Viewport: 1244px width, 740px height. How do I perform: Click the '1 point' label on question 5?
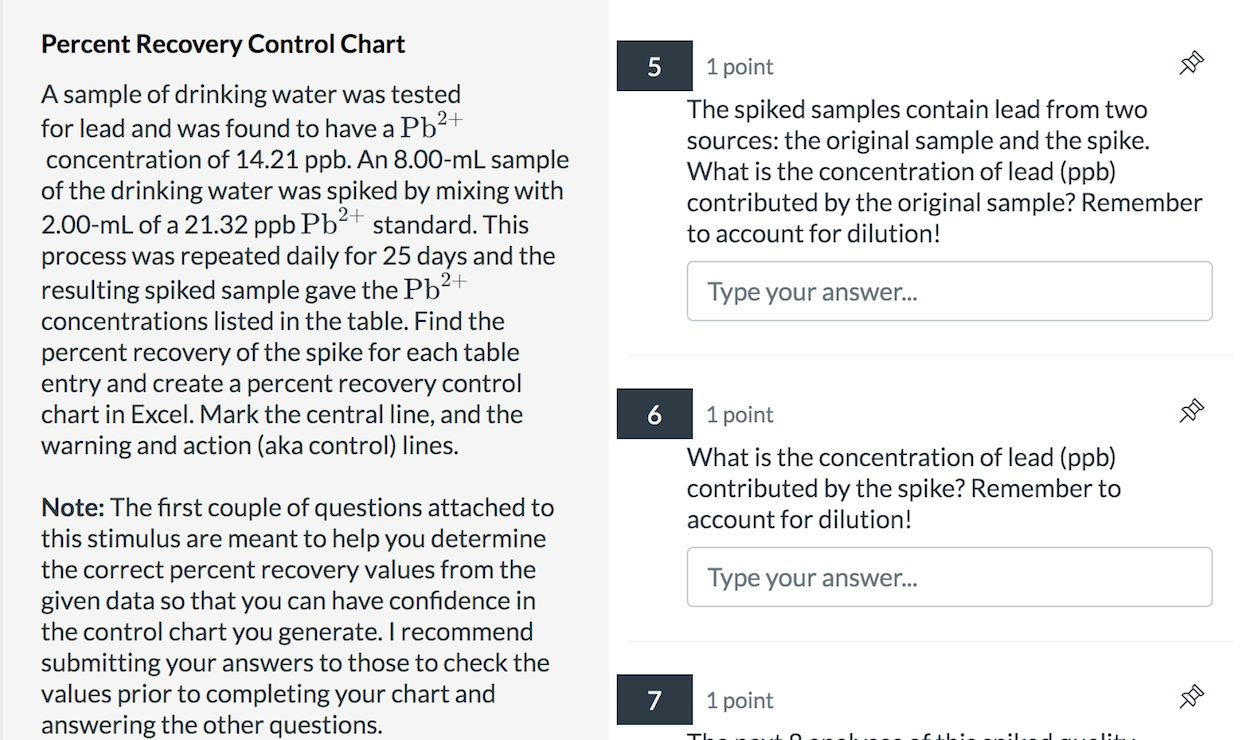click(739, 66)
